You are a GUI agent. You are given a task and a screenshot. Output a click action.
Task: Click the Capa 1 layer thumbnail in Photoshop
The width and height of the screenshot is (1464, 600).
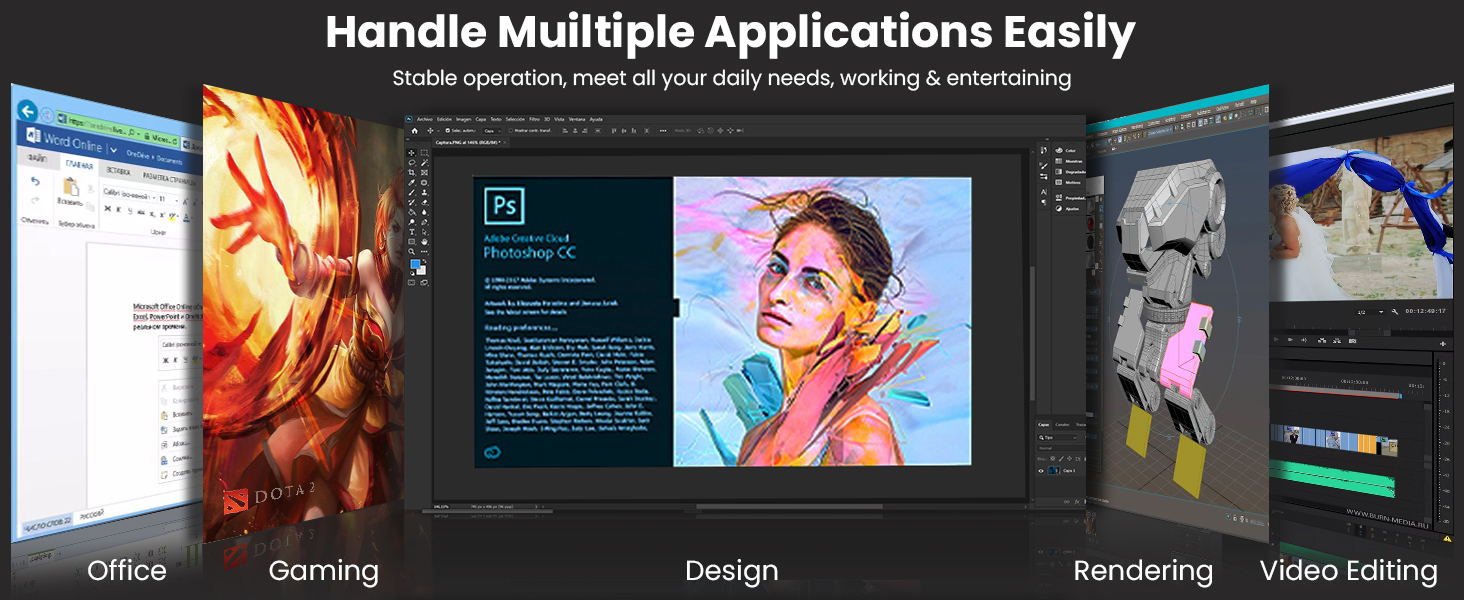pyautogui.click(x=1054, y=471)
